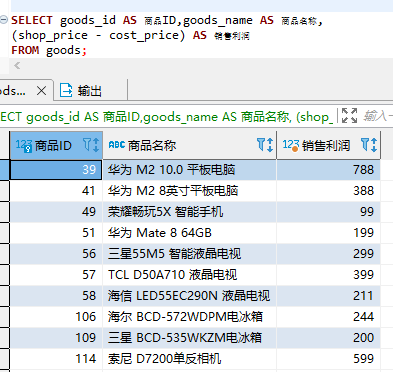Click numeric type icon of 销售利润 column

[x=291, y=146]
